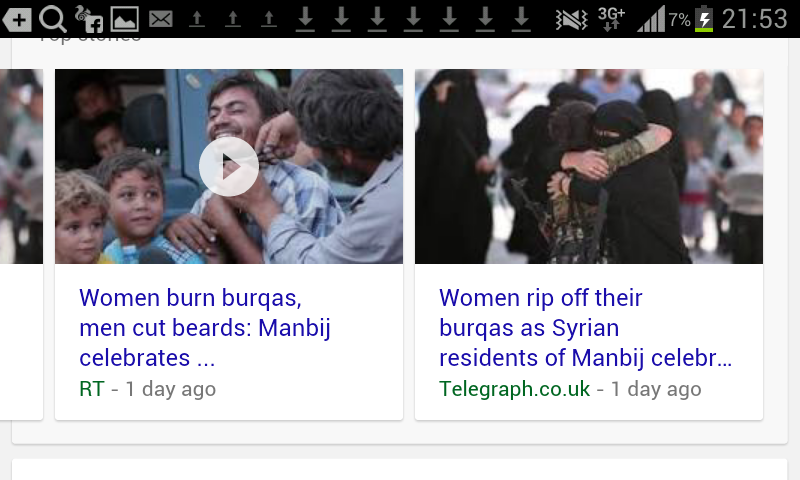The image size is (800, 480).
Task: Play the RT video on Manbij celebrations
Action: 229,166
